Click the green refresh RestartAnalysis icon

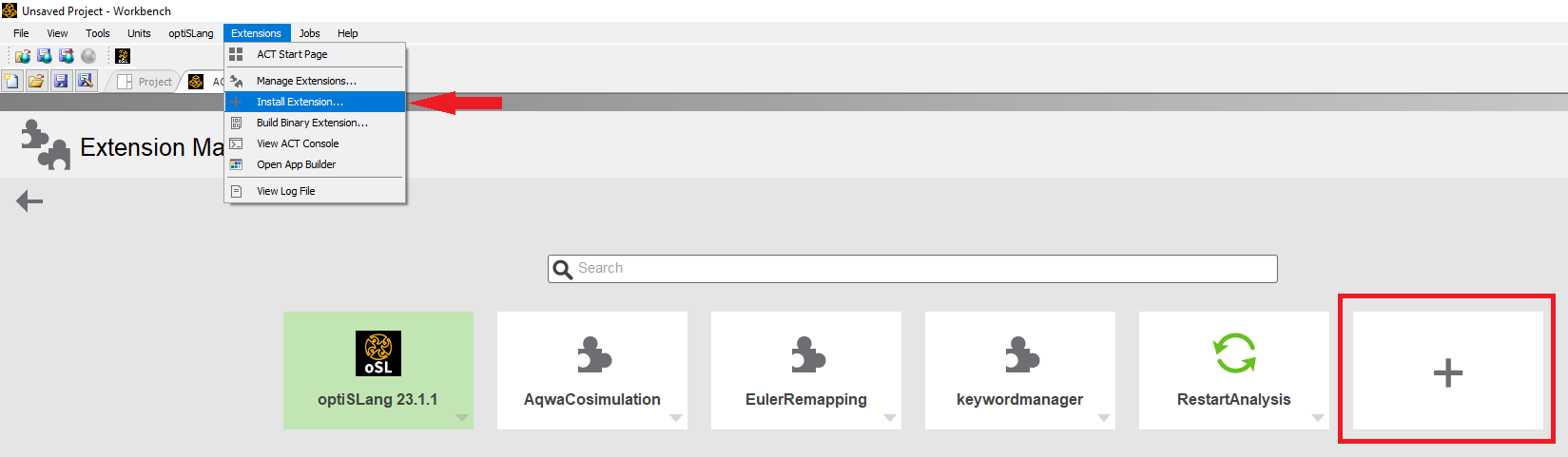pos(1234,353)
